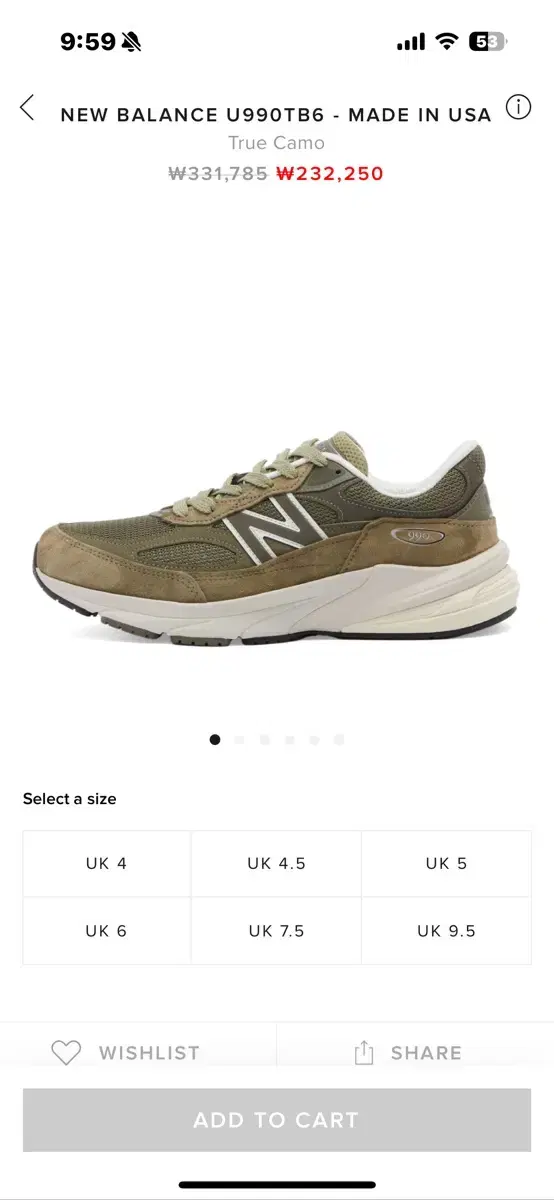Select size UK 4

(107, 864)
